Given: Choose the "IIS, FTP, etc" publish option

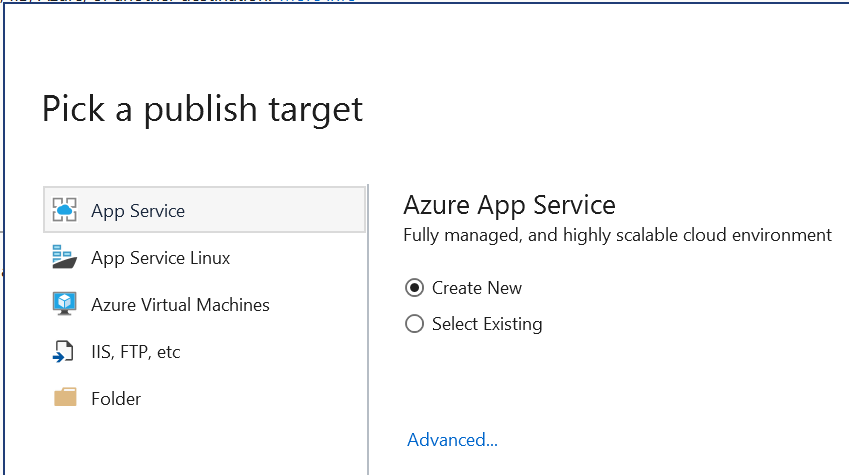Looking at the screenshot, I should [x=135, y=352].
